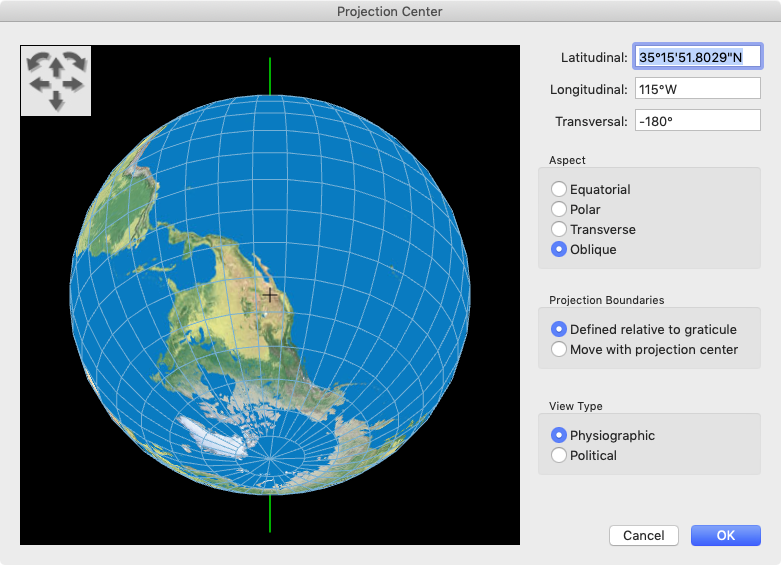Viewport: 781px width, 565px height.
Task: Click the Latitudinal input field
Action: 697,57
